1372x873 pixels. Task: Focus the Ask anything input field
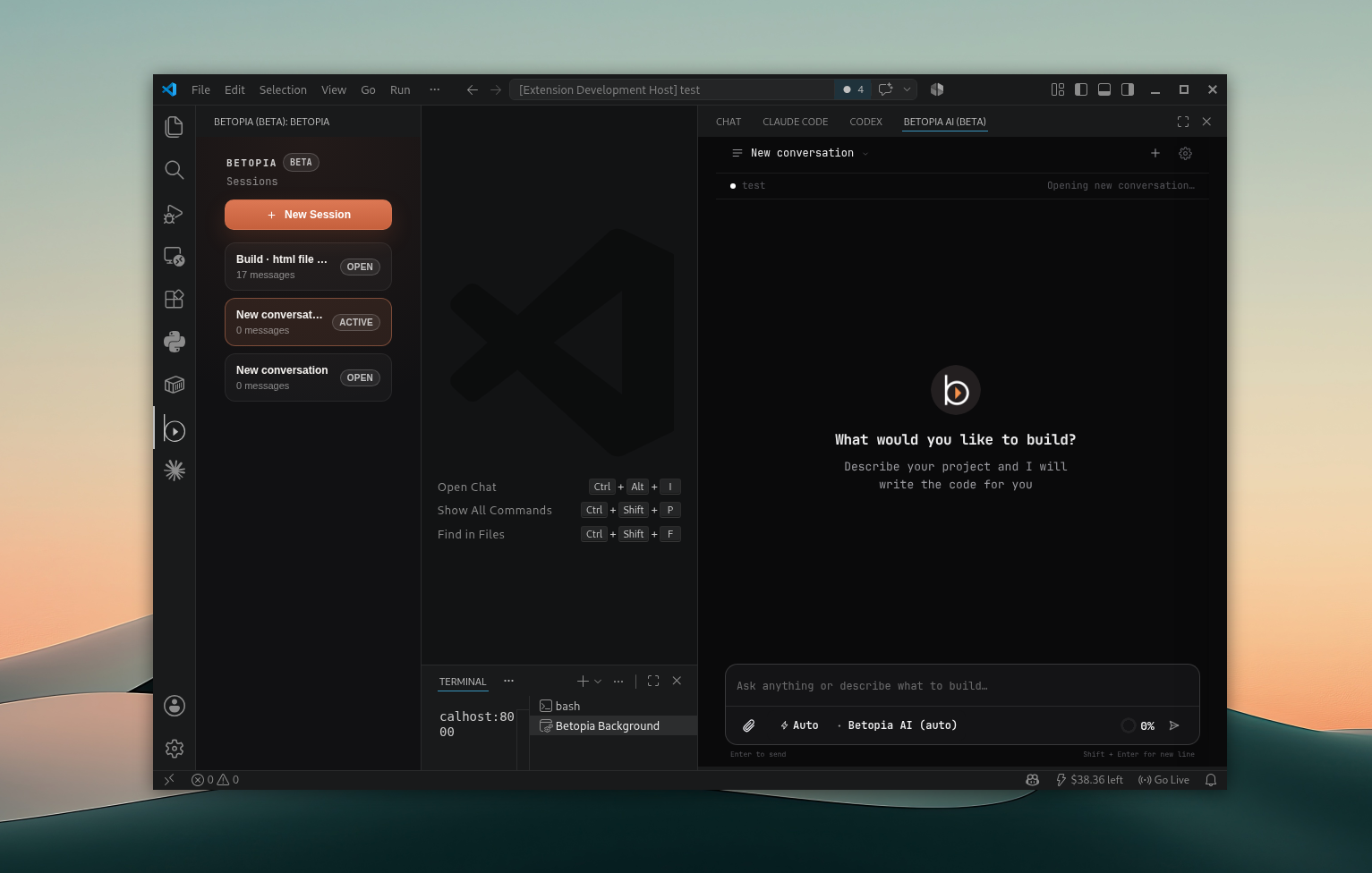coord(962,686)
